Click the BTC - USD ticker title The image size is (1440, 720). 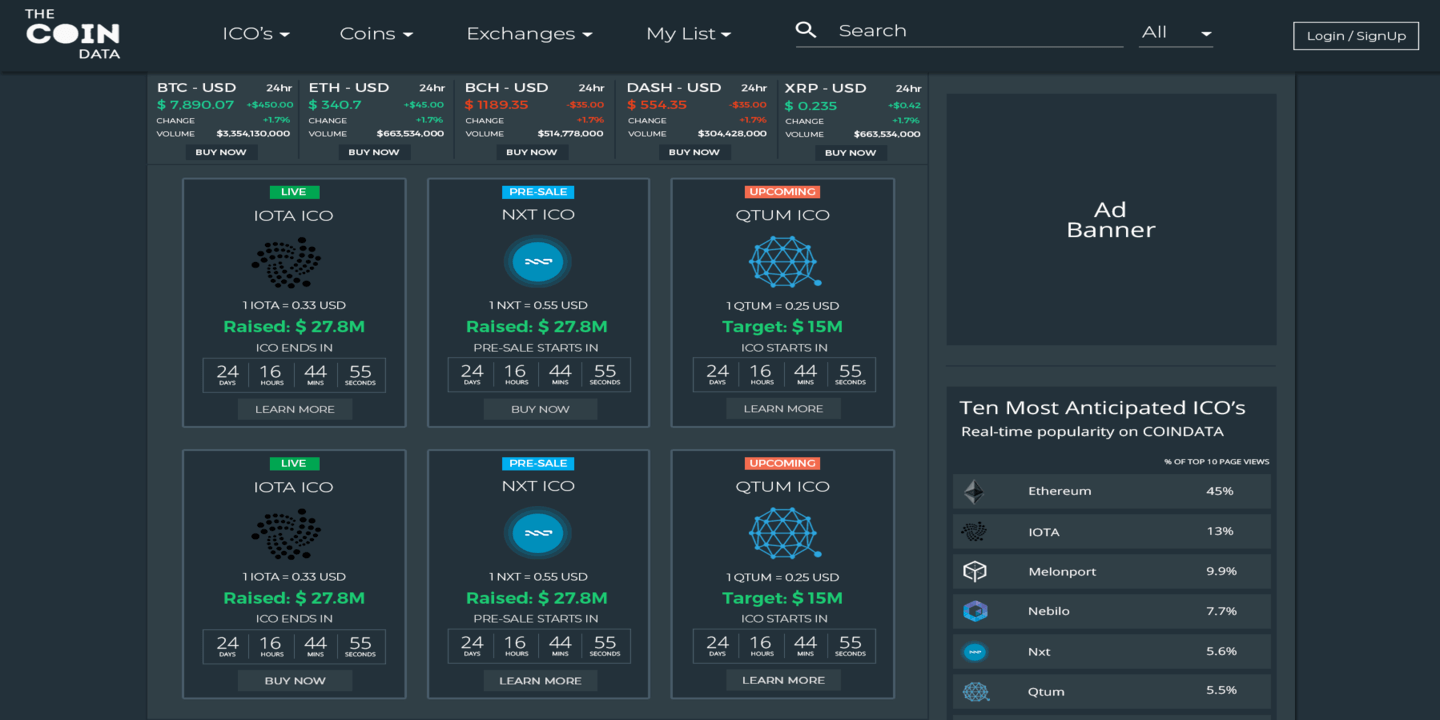click(197, 88)
